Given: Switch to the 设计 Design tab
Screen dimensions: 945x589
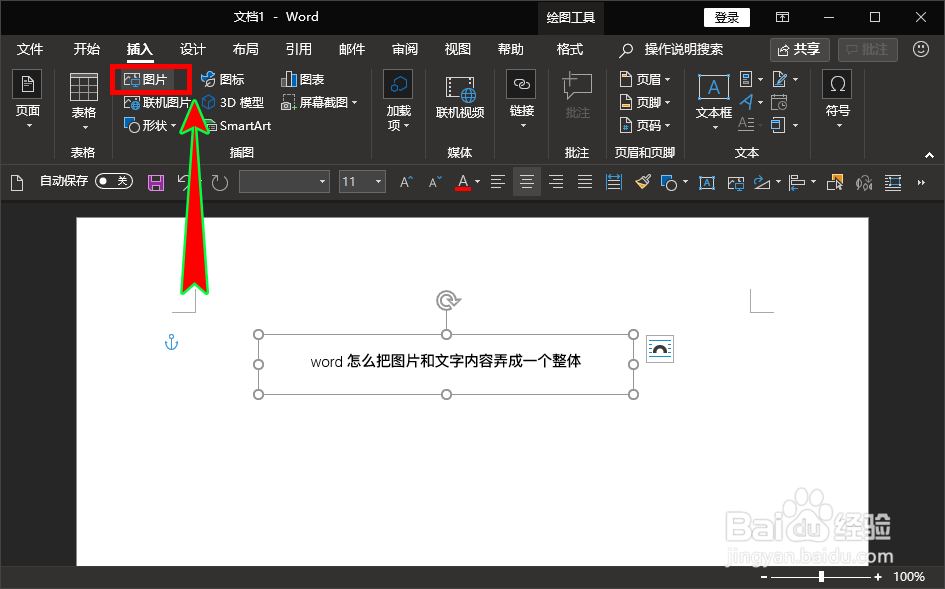Looking at the screenshot, I should click(193, 49).
